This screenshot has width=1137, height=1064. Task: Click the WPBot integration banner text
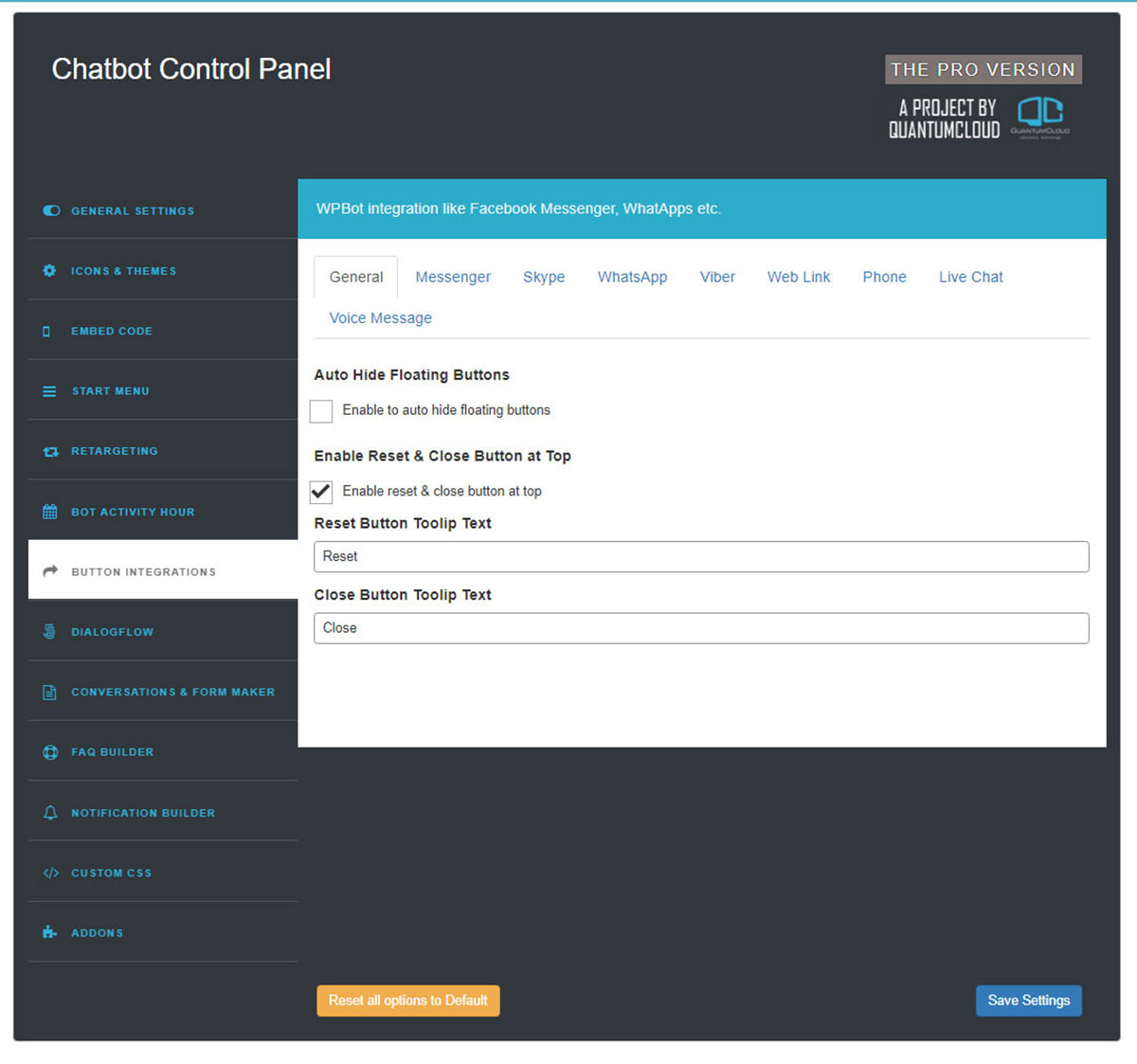tap(518, 208)
